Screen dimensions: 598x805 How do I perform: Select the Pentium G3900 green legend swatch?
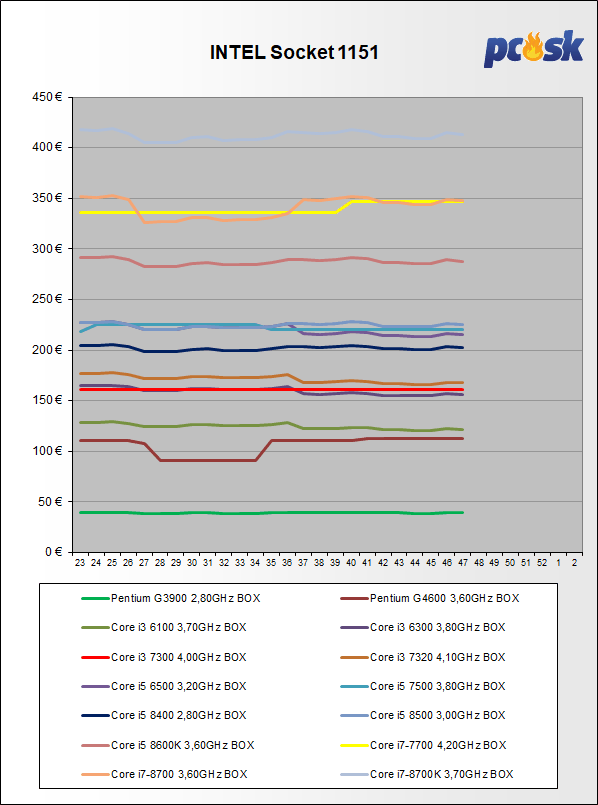(95, 598)
